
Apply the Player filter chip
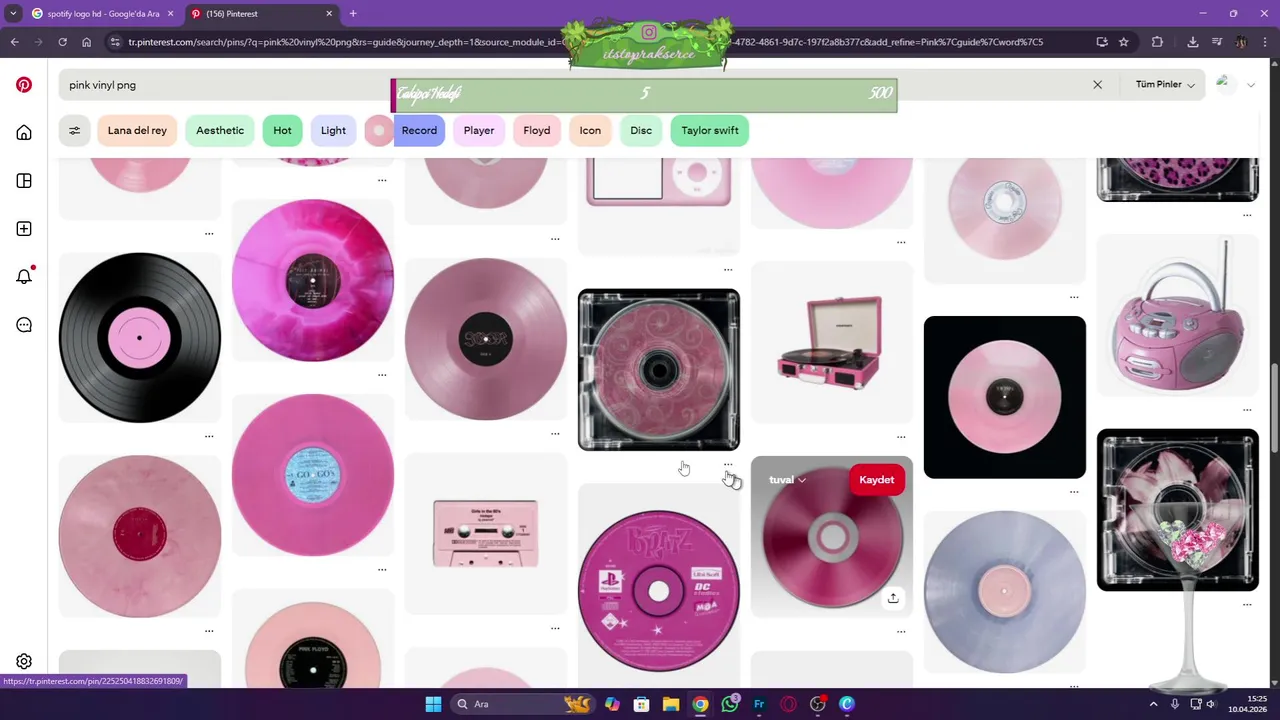[479, 130]
